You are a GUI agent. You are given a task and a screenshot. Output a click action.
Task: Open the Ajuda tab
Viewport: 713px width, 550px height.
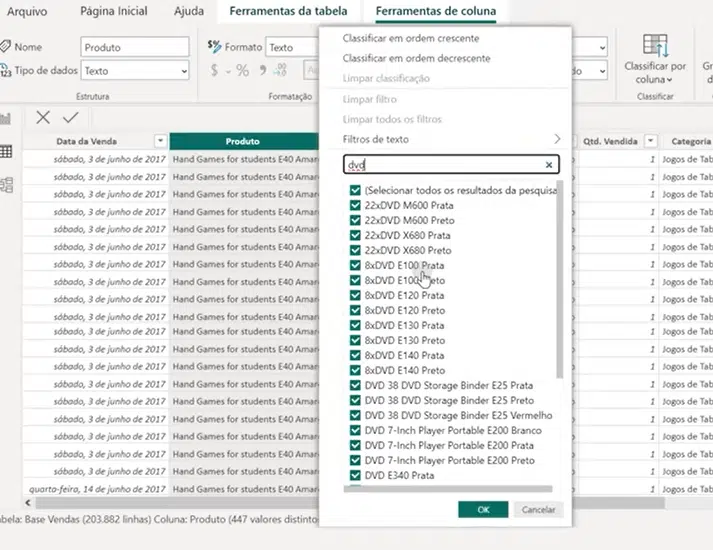click(189, 11)
